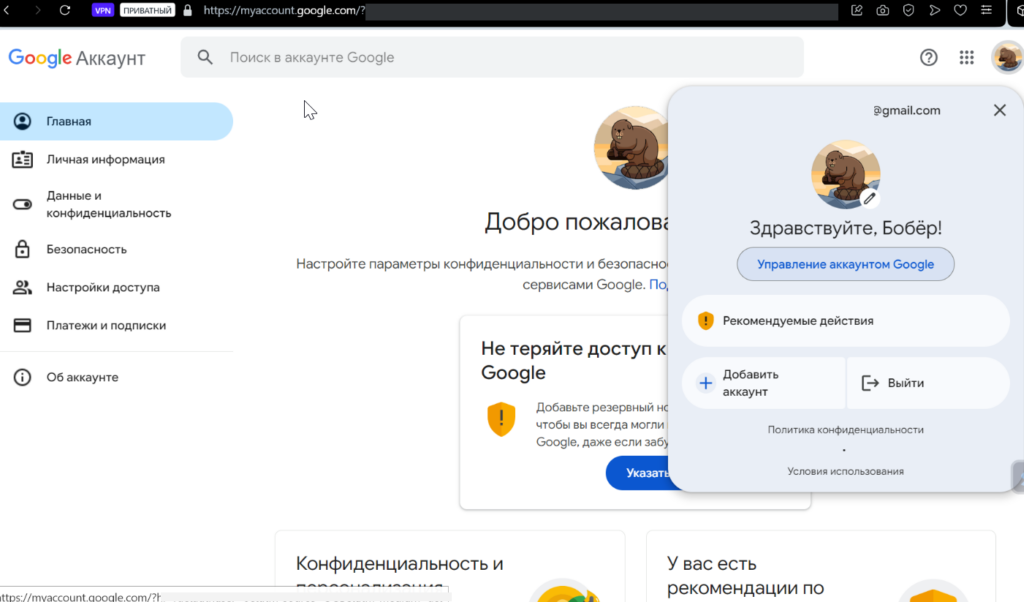Click the large beaver profile picture on the page
This screenshot has height=602, width=1024.
(631, 148)
